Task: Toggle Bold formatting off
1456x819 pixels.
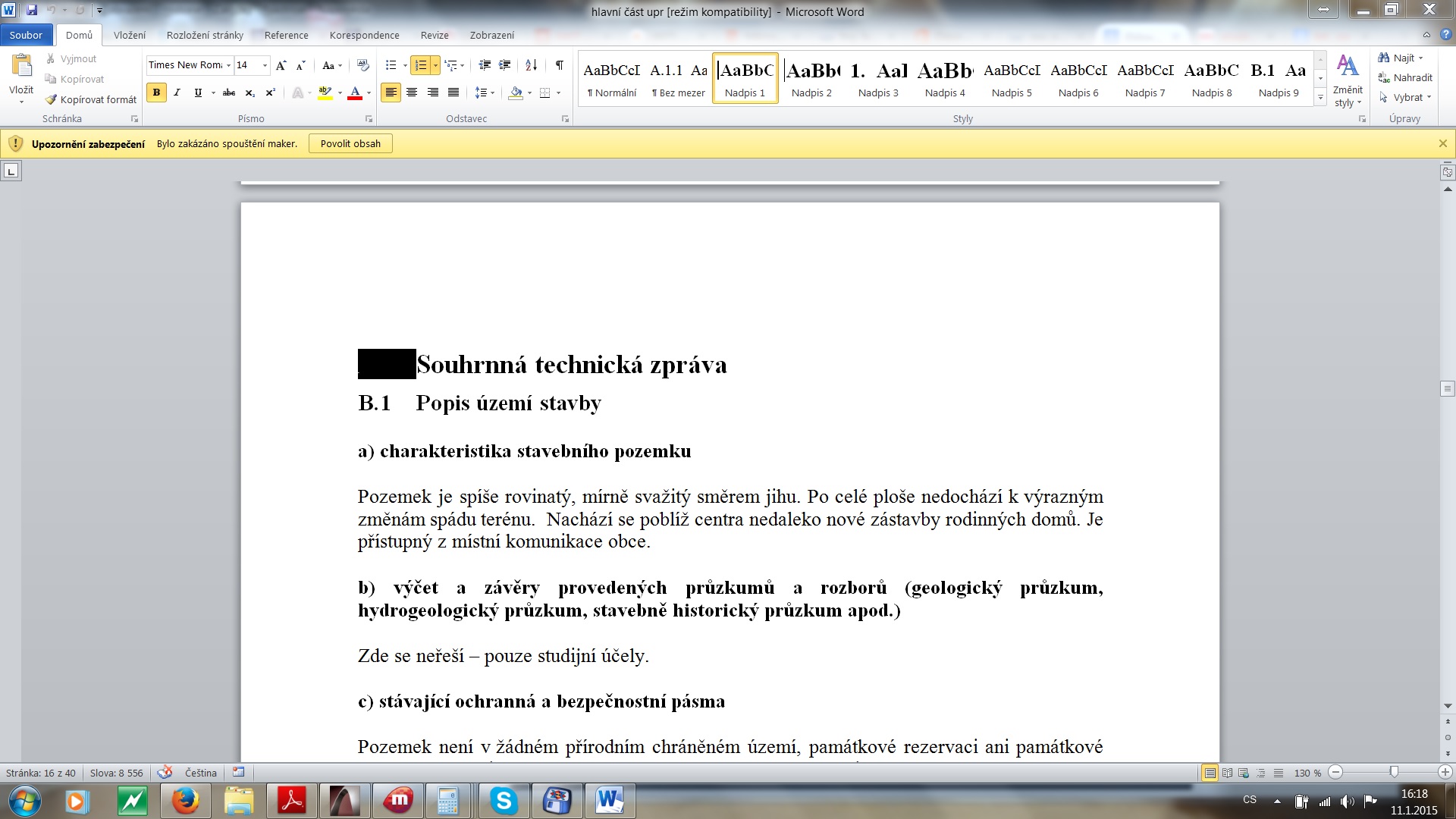Action: (156, 93)
